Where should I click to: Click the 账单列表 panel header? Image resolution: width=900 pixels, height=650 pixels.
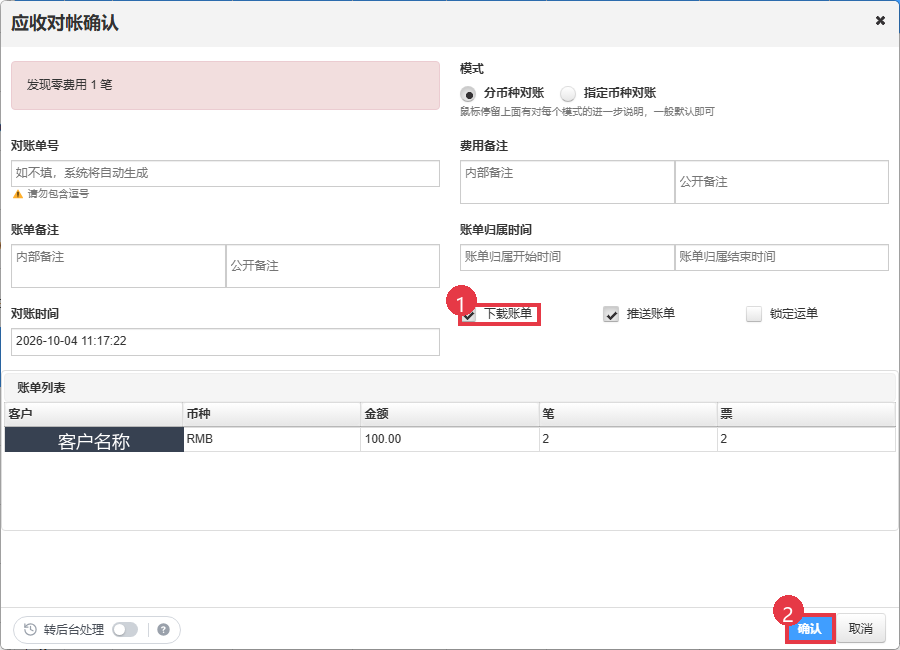point(449,388)
